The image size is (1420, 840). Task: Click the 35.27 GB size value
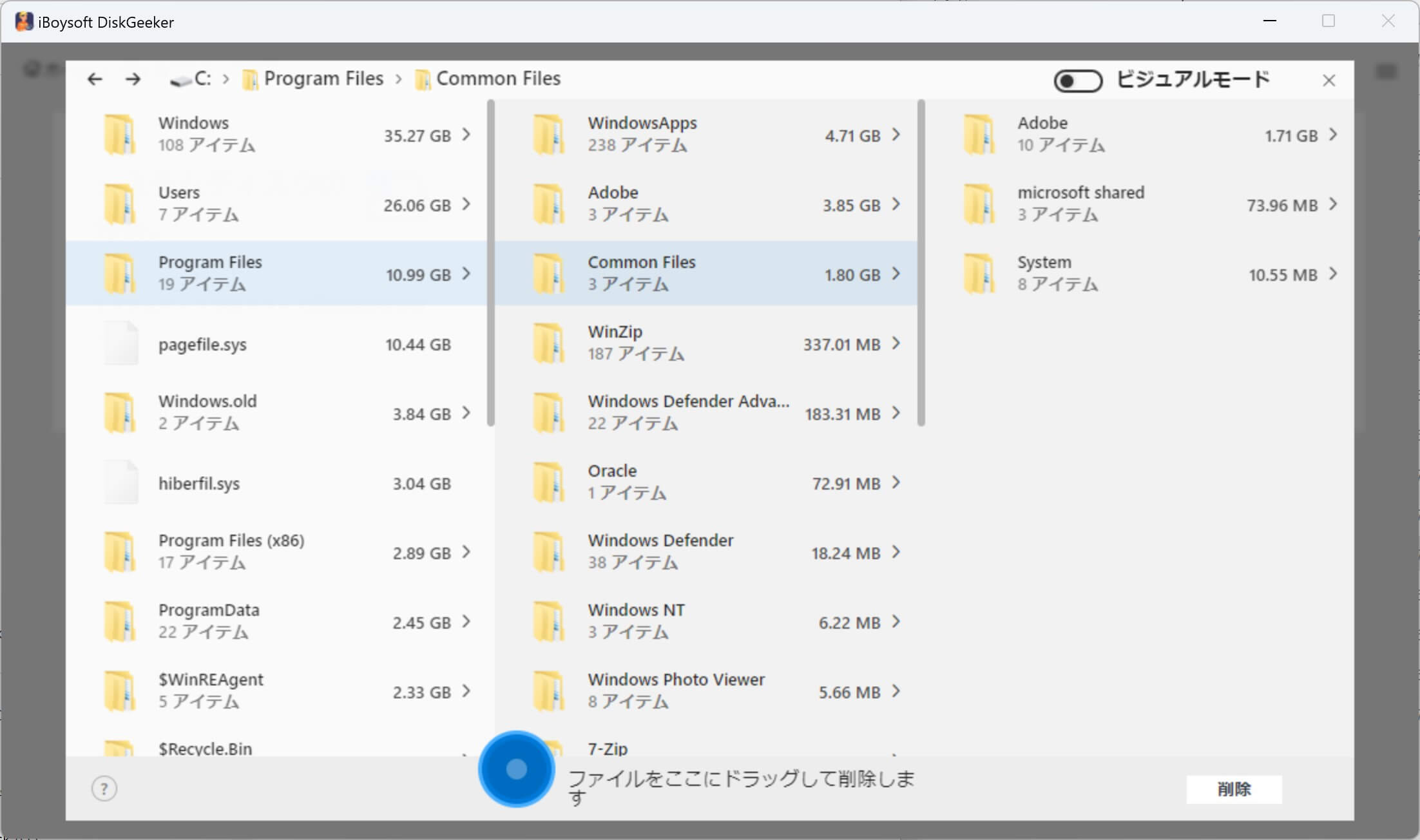[x=417, y=136]
